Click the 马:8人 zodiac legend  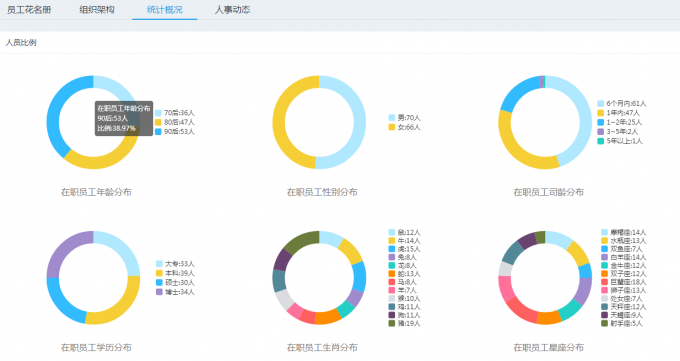coord(402,282)
